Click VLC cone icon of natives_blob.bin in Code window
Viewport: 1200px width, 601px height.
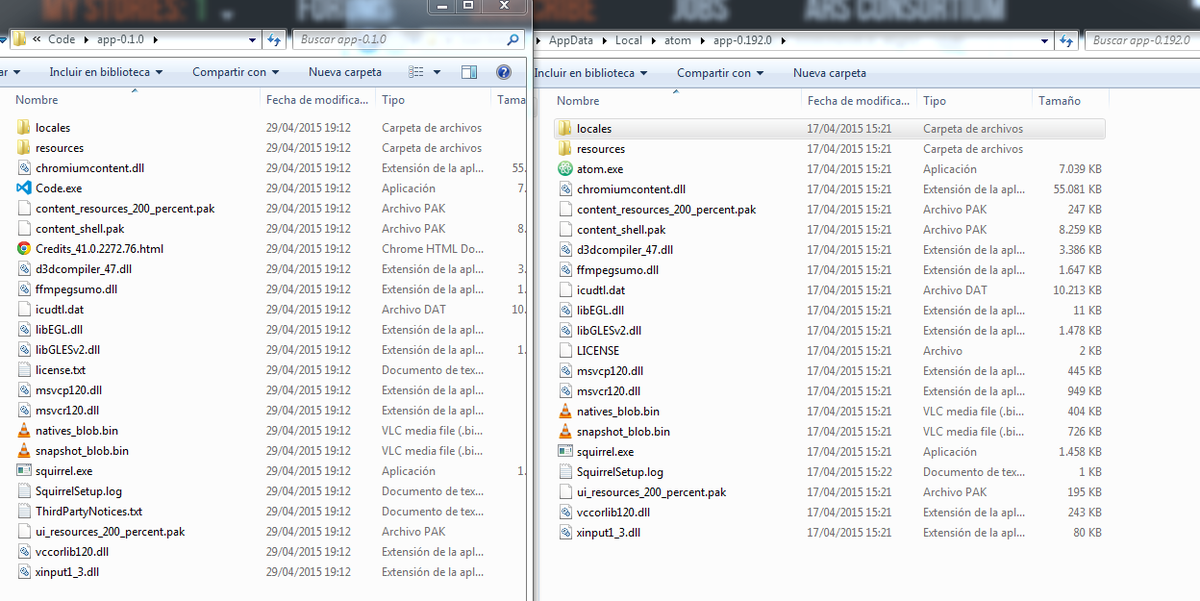pyautogui.click(x=24, y=431)
